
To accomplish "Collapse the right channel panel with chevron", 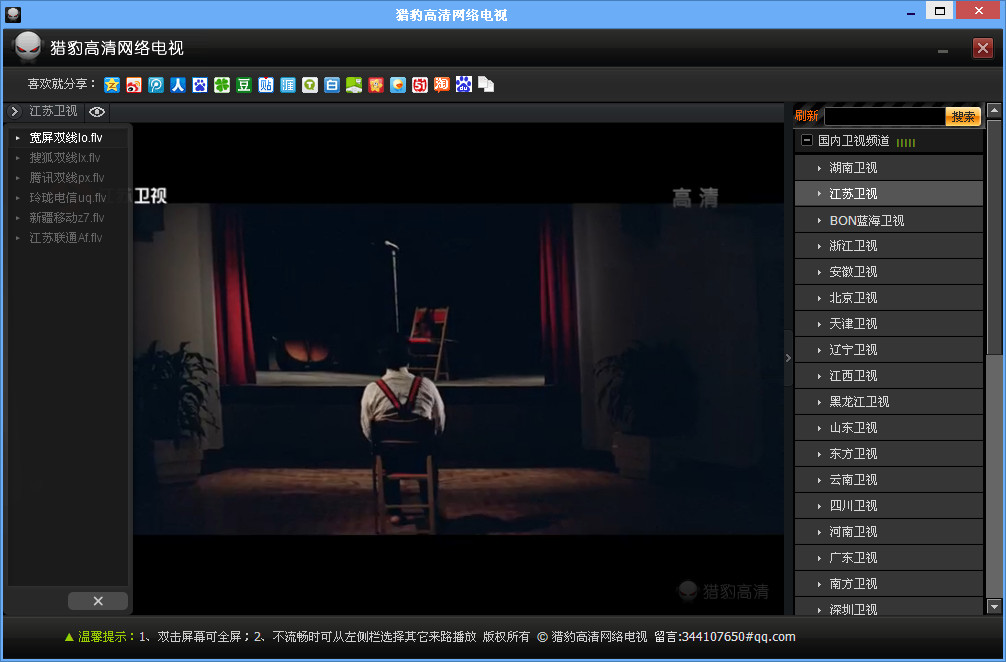I will pos(788,357).
